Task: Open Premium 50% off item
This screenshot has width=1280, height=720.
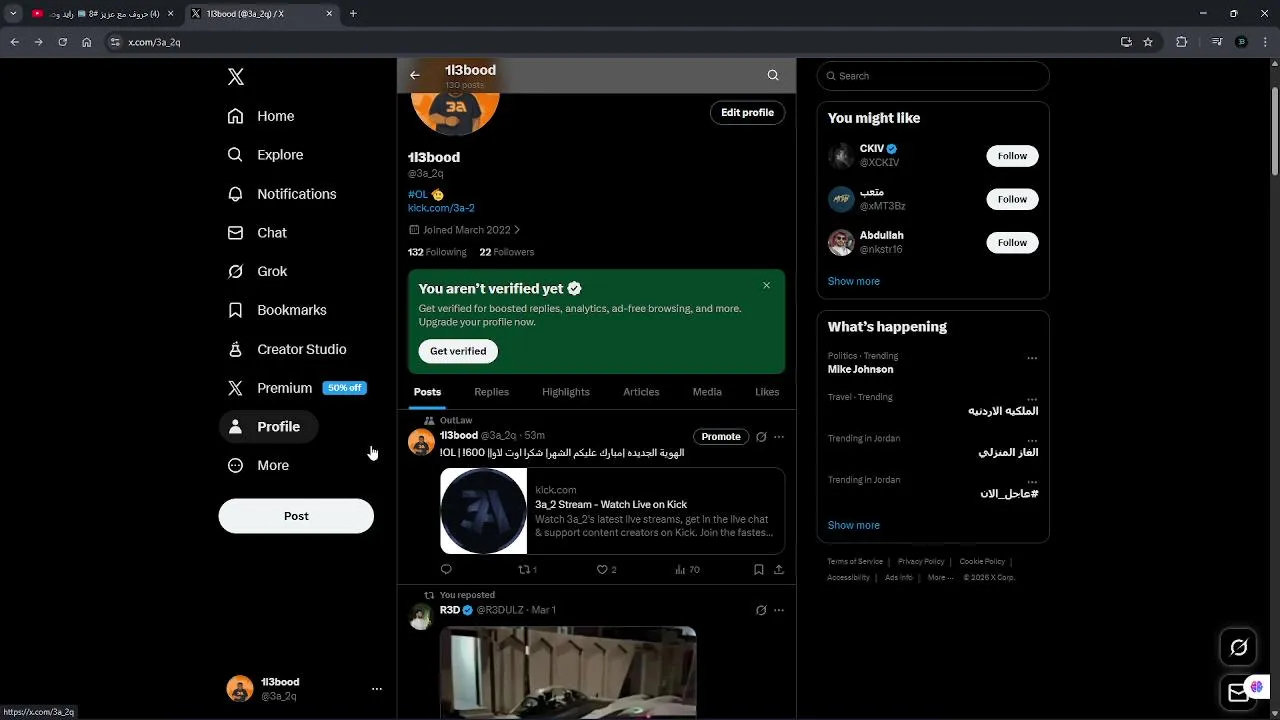Action: pyautogui.click(x=297, y=388)
